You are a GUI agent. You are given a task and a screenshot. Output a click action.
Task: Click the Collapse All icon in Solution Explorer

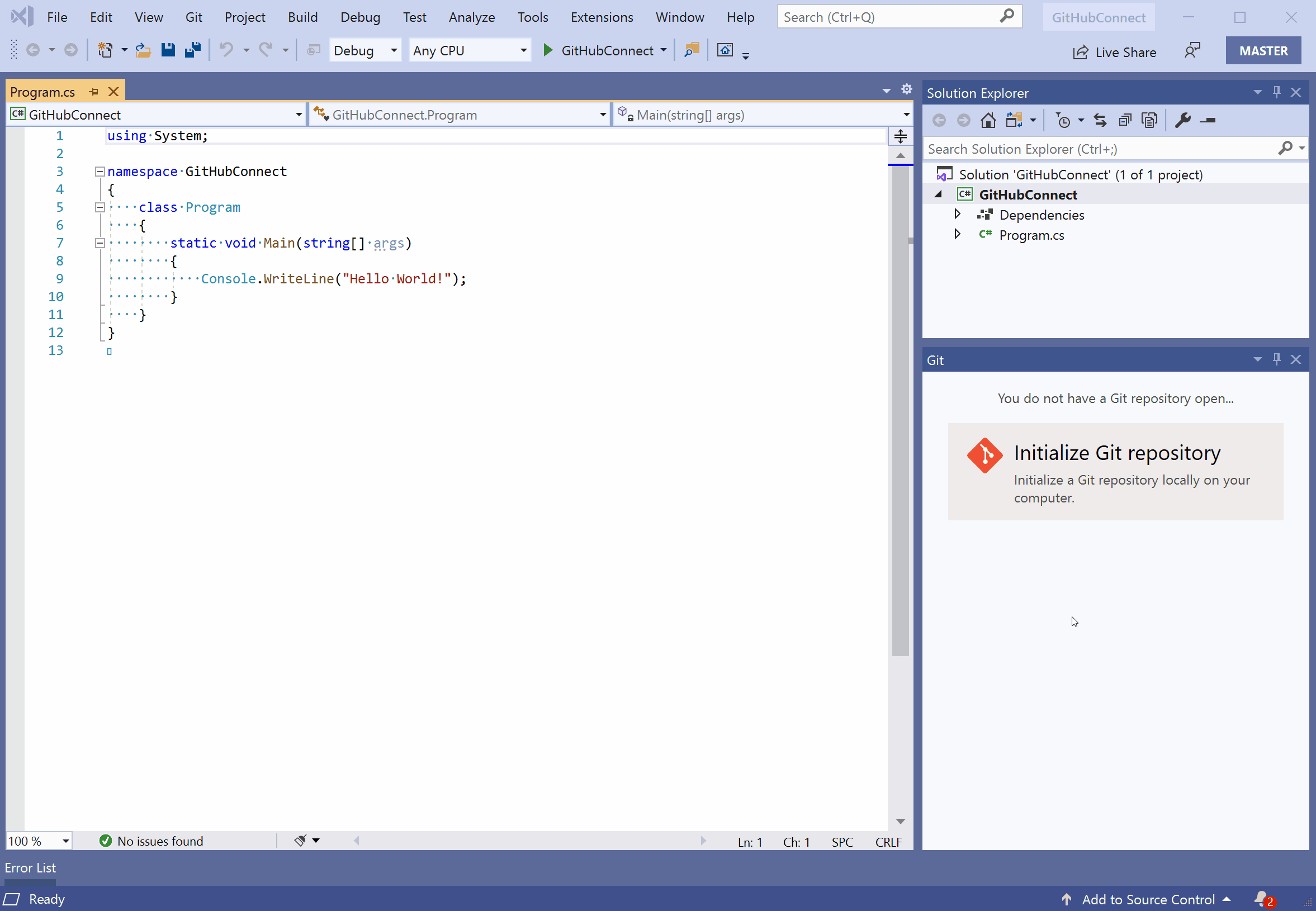[x=1125, y=120]
